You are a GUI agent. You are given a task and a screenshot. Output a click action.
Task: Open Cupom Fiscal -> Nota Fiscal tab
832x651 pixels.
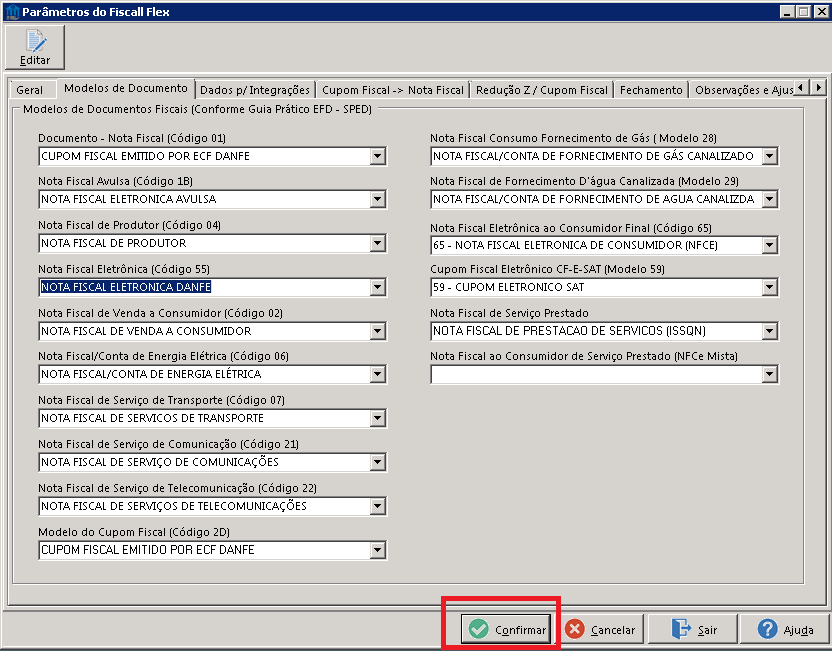coord(393,90)
